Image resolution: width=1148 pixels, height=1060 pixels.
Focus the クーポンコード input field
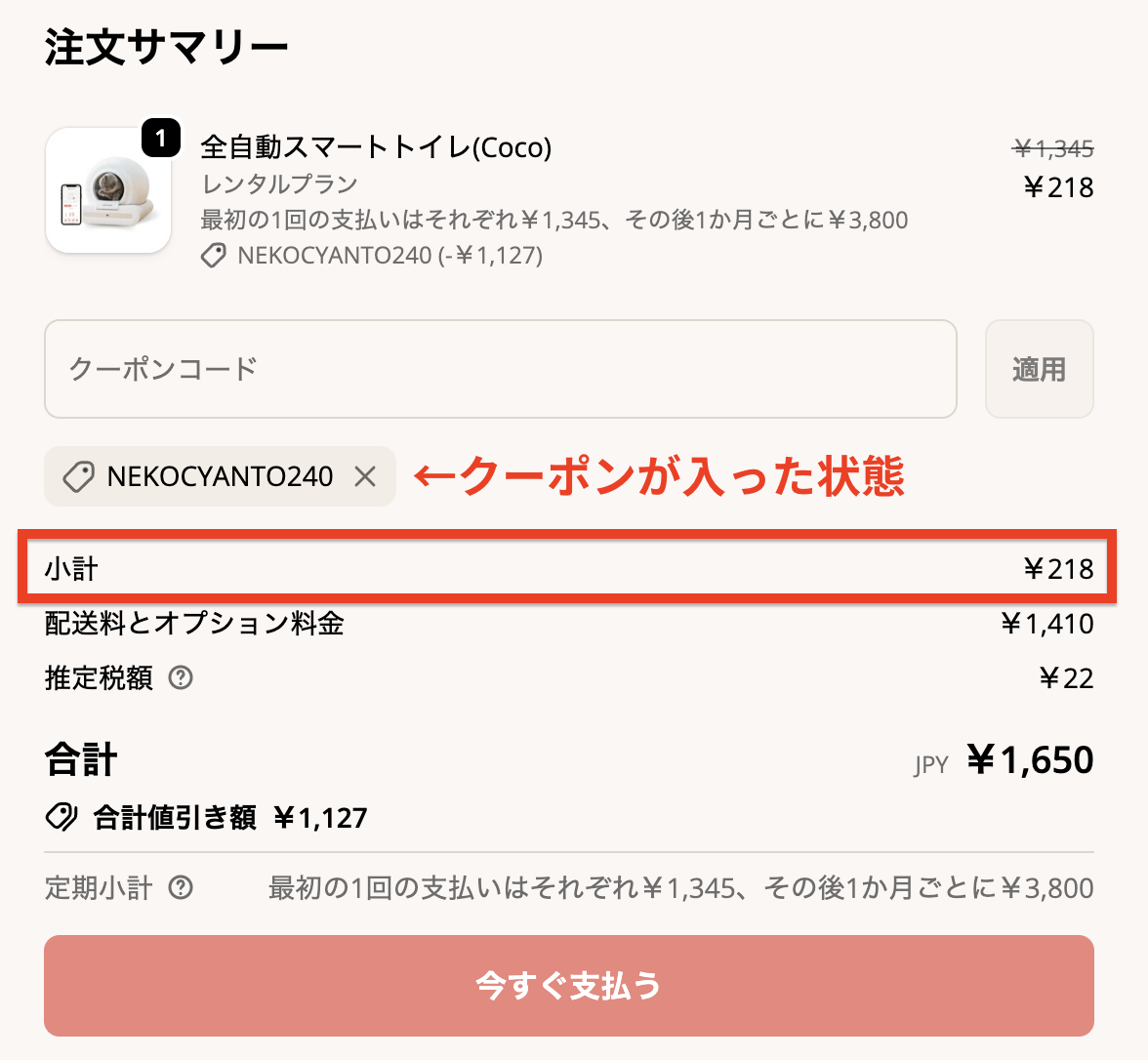500,369
